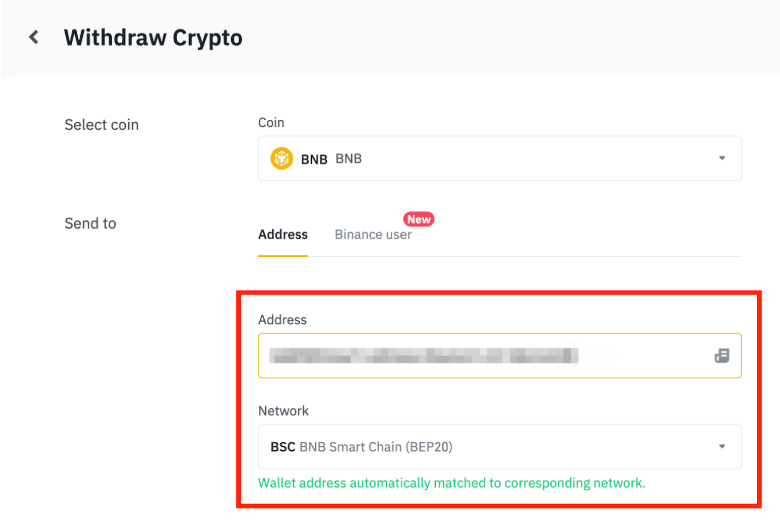Screen dimensions: 780x520
Task: Click the bold BSC network abbreviation
Action: 283,447
